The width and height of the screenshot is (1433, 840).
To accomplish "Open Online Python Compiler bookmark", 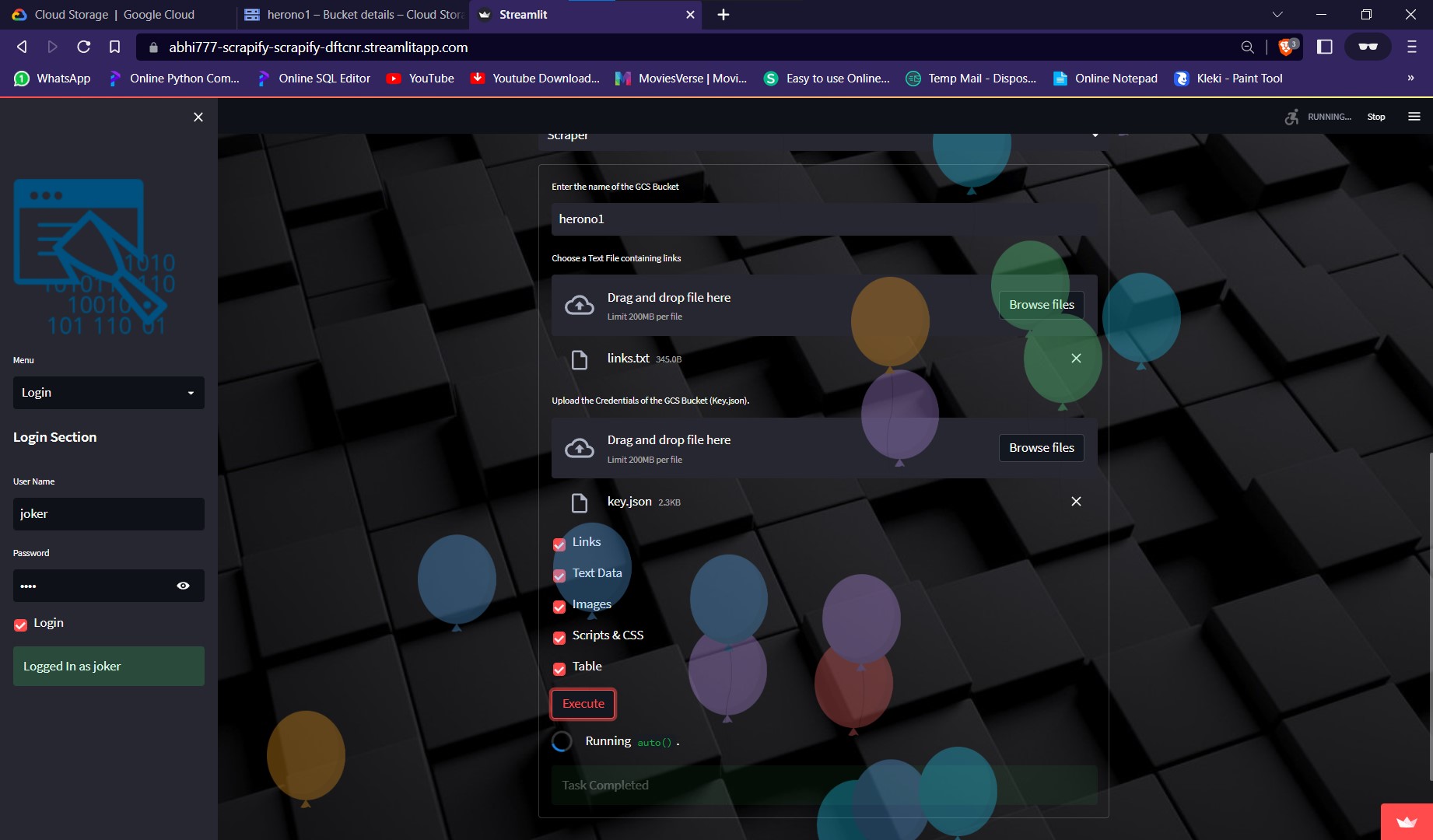I will (x=173, y=79).
